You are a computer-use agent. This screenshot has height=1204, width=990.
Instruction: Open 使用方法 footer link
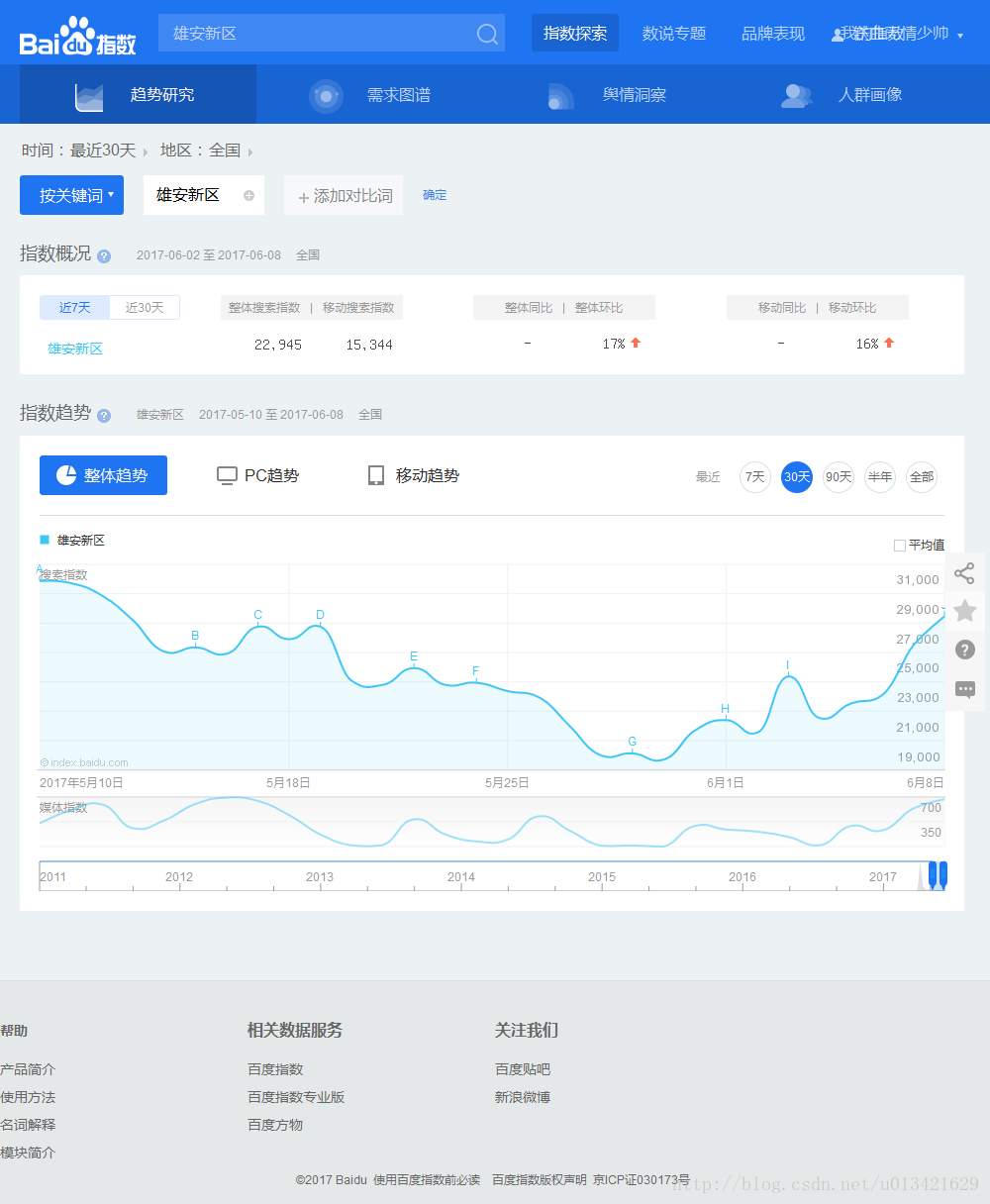(x=28, y=1097)
